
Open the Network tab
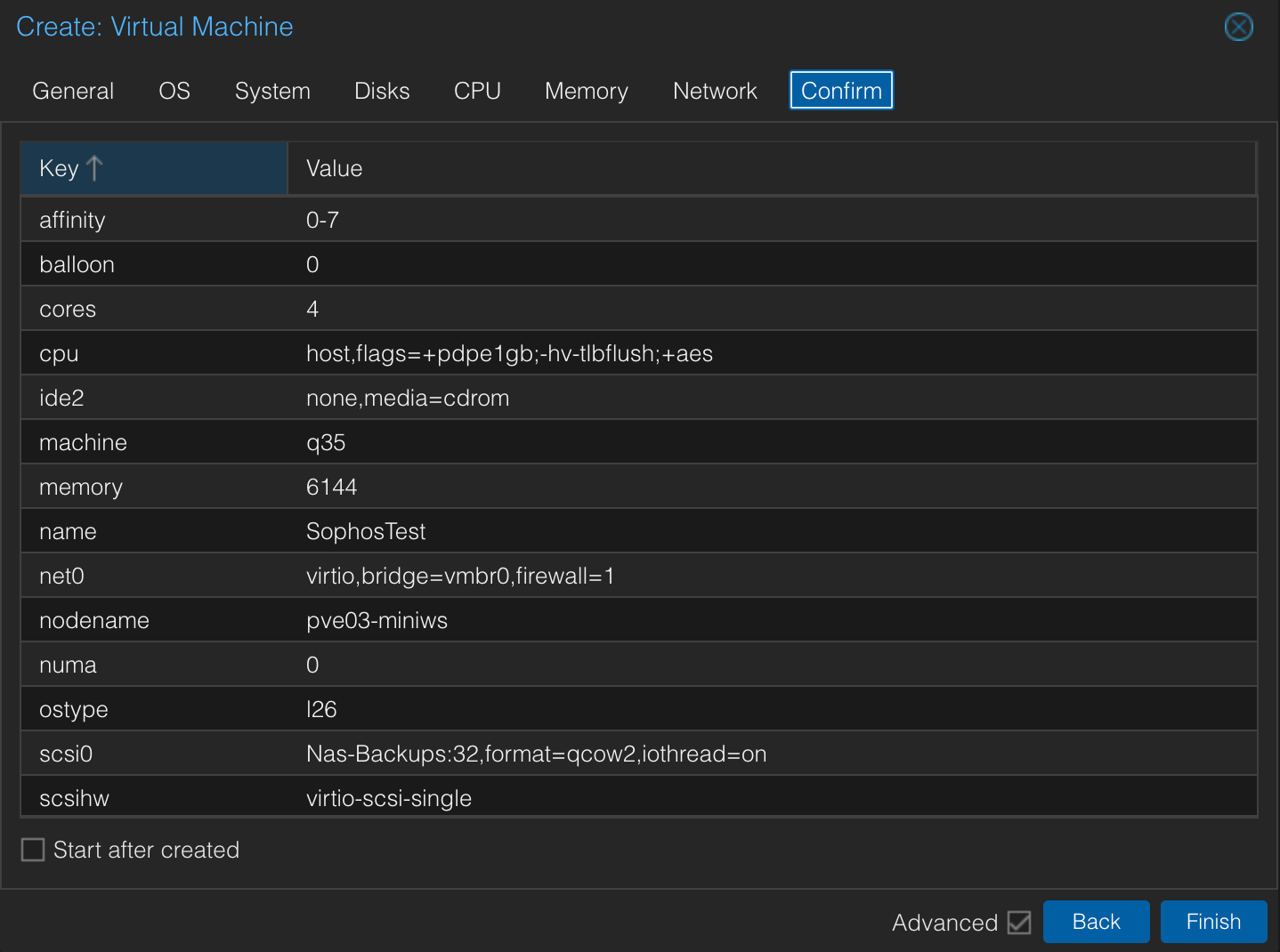715,91
